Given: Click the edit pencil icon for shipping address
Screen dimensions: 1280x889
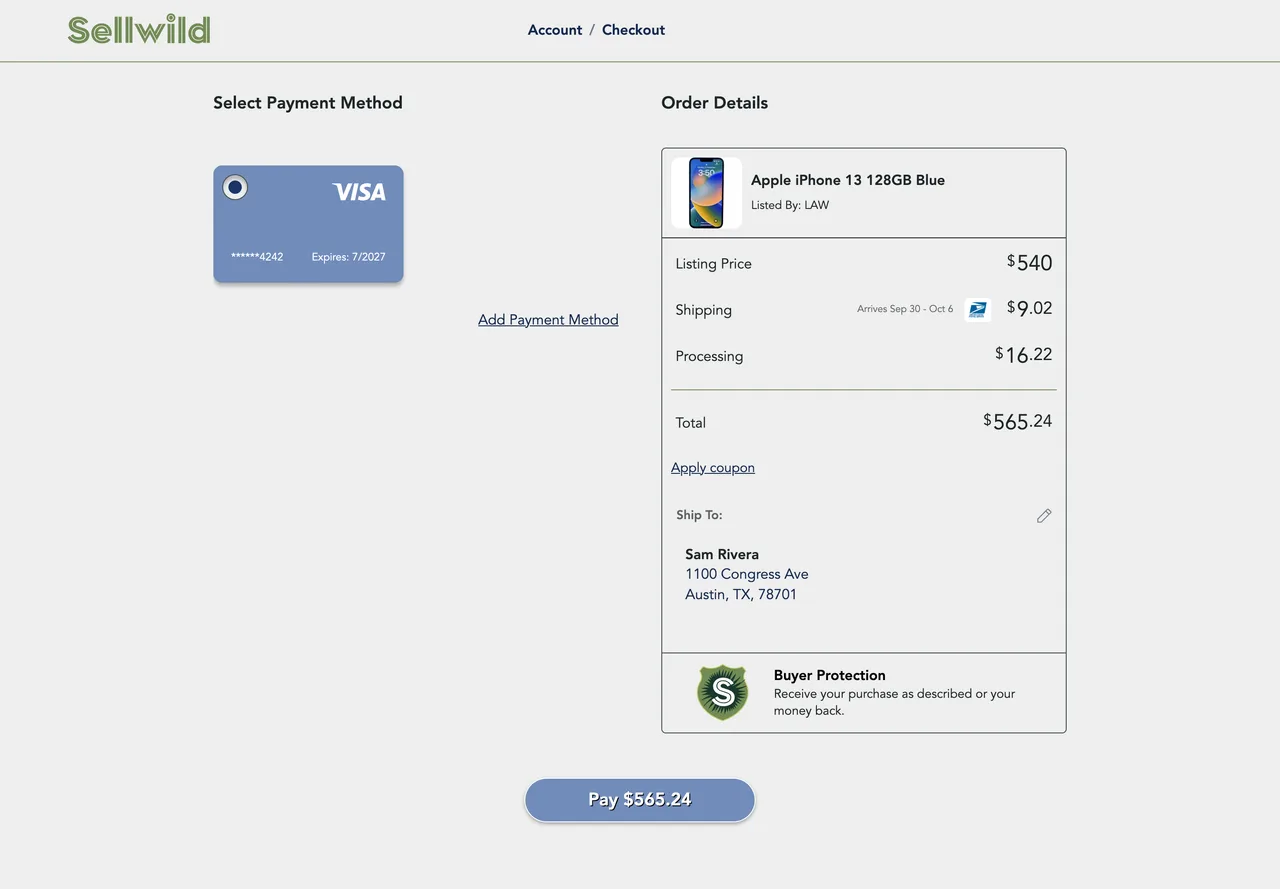Looking at the screenshot, I should click(x=1044, y=516).
